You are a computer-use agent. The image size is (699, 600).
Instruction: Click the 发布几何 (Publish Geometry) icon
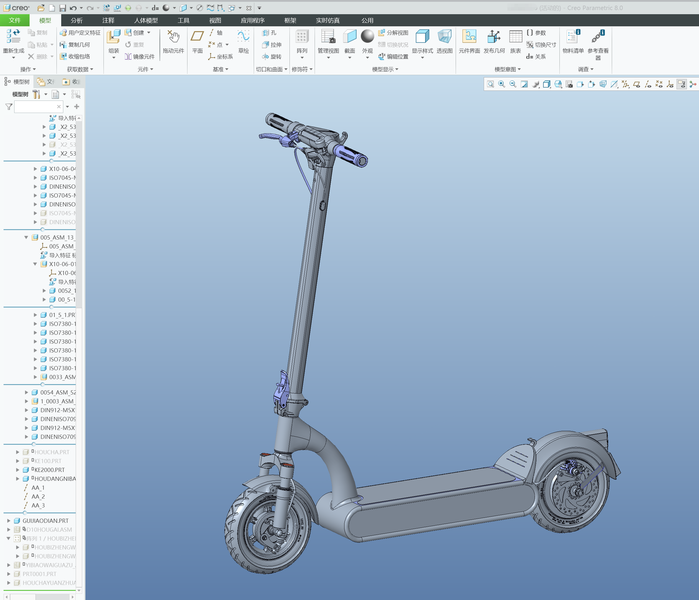pyautogui.click(x=493, y=37)
